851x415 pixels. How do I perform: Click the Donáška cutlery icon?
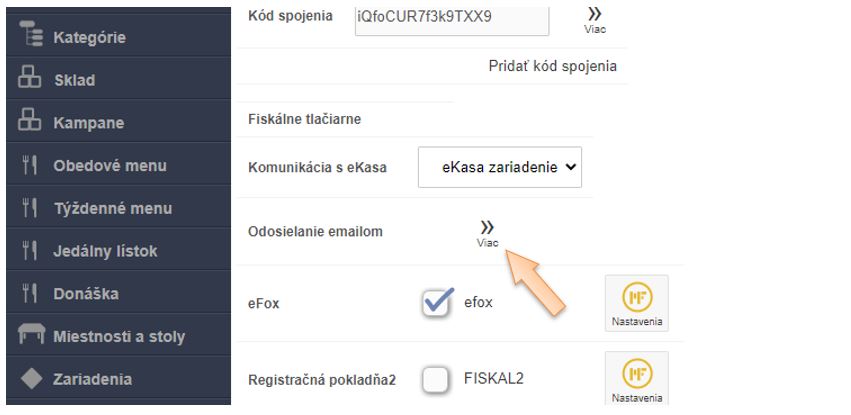pos(30,294)
